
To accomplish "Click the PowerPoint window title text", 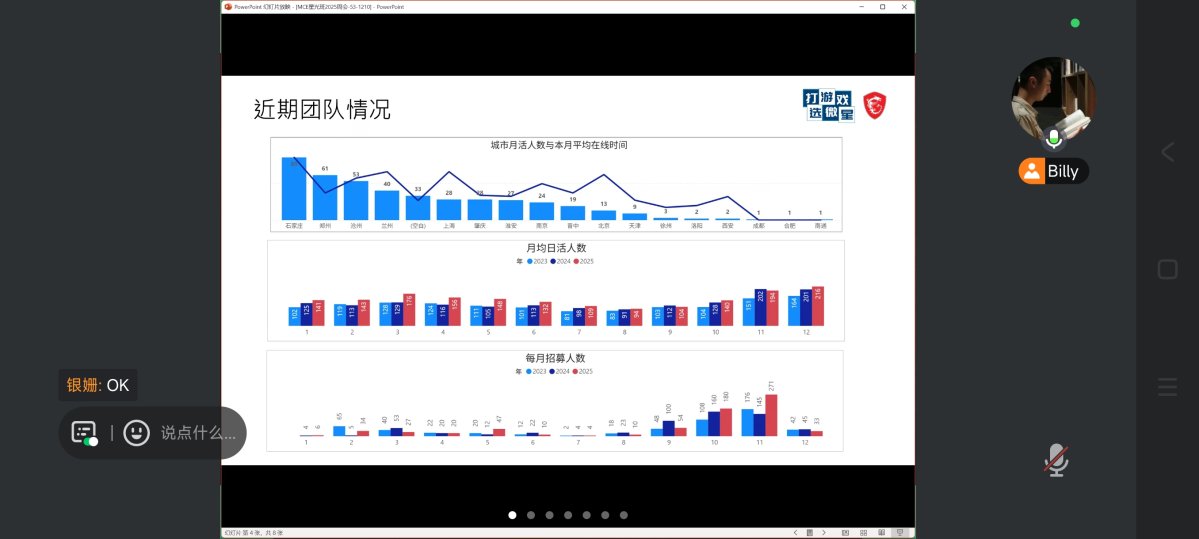I will tap(320, 6).
